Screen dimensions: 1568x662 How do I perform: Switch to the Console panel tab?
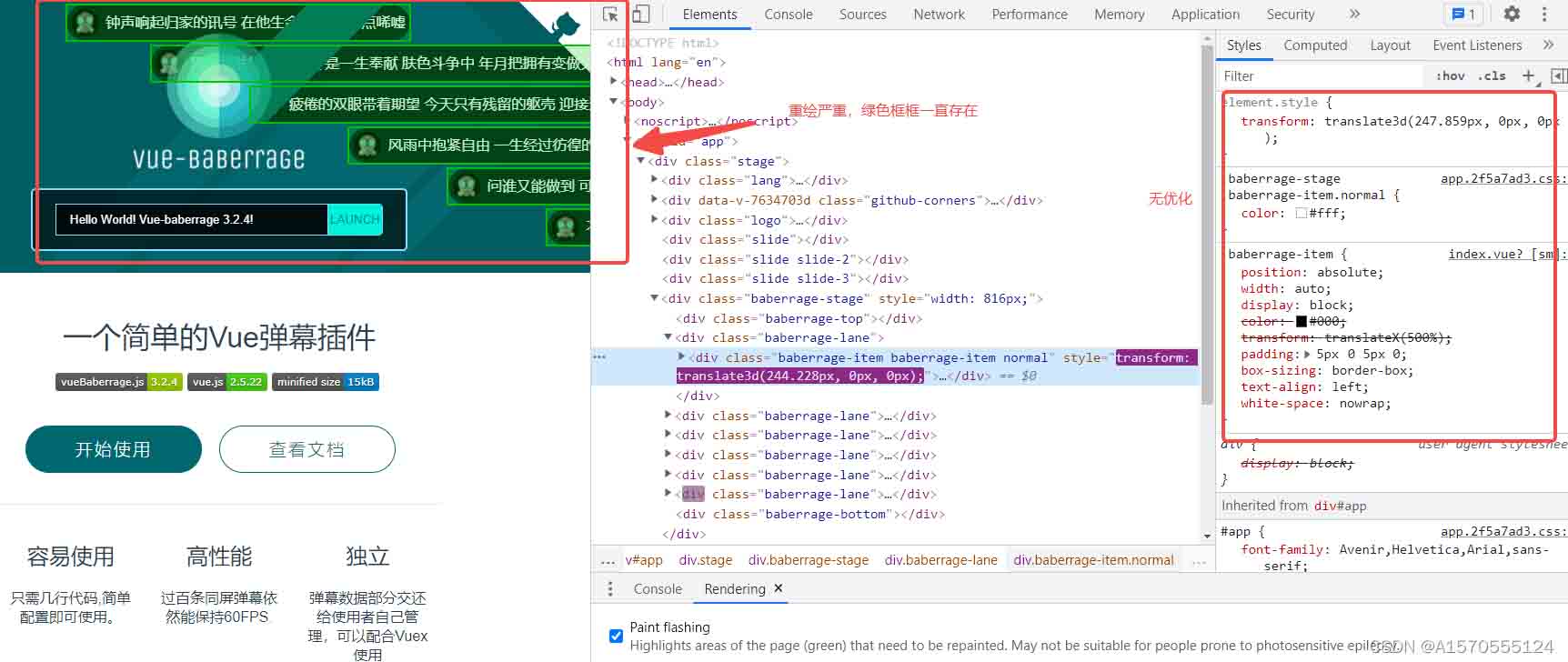click(x=789, y=15)
